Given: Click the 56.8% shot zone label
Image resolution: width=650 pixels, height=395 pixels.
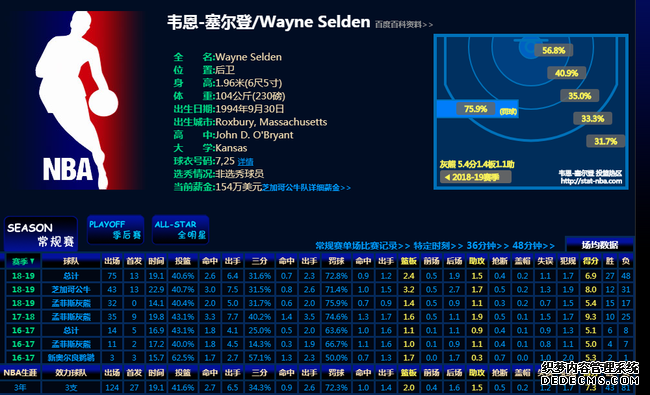Looking at the screenshot, I should click(x=553, y=50).
